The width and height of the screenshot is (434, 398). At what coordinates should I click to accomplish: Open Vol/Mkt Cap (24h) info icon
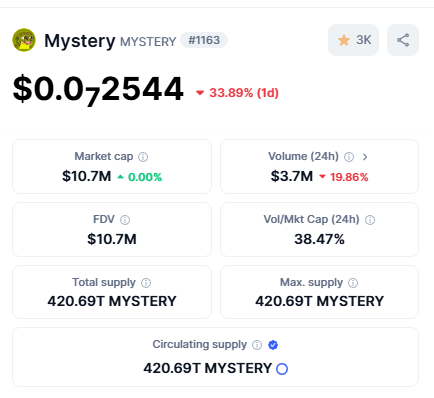point(370,220)
